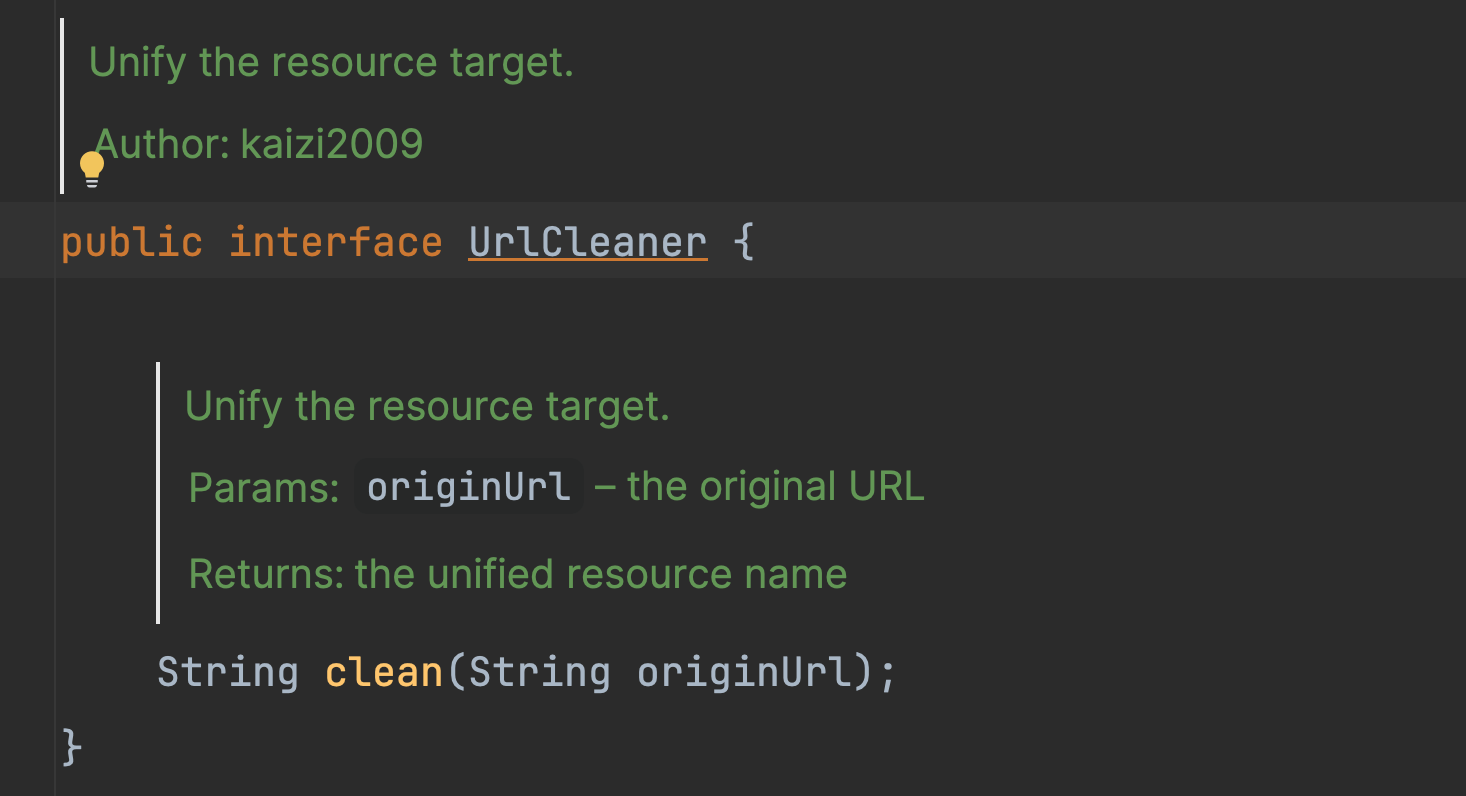
Task: Place cursor at opening brace after UrlCleaner
Action: [x=744, y=243]
